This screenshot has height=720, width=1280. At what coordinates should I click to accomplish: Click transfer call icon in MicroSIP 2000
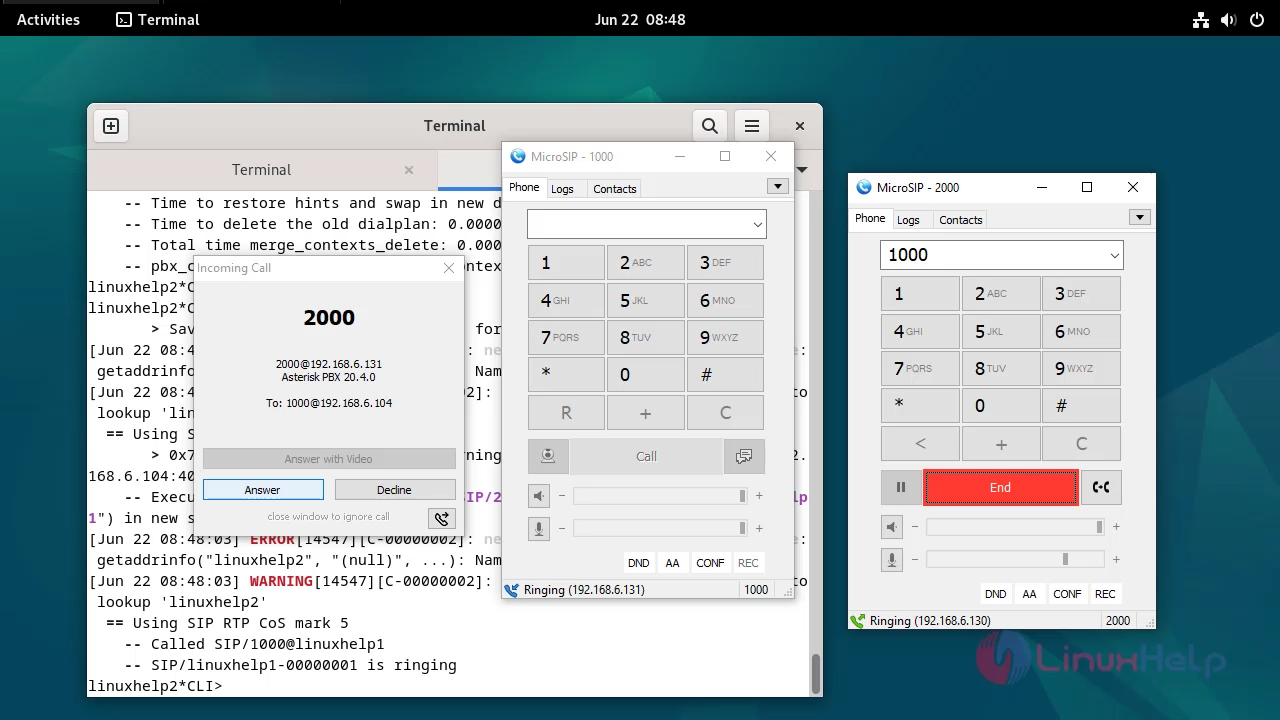[1101, 487]
